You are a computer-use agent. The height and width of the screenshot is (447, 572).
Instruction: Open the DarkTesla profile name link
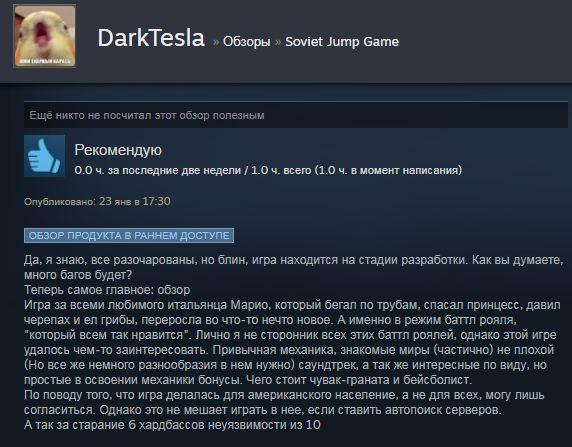[x=151, y=38]
